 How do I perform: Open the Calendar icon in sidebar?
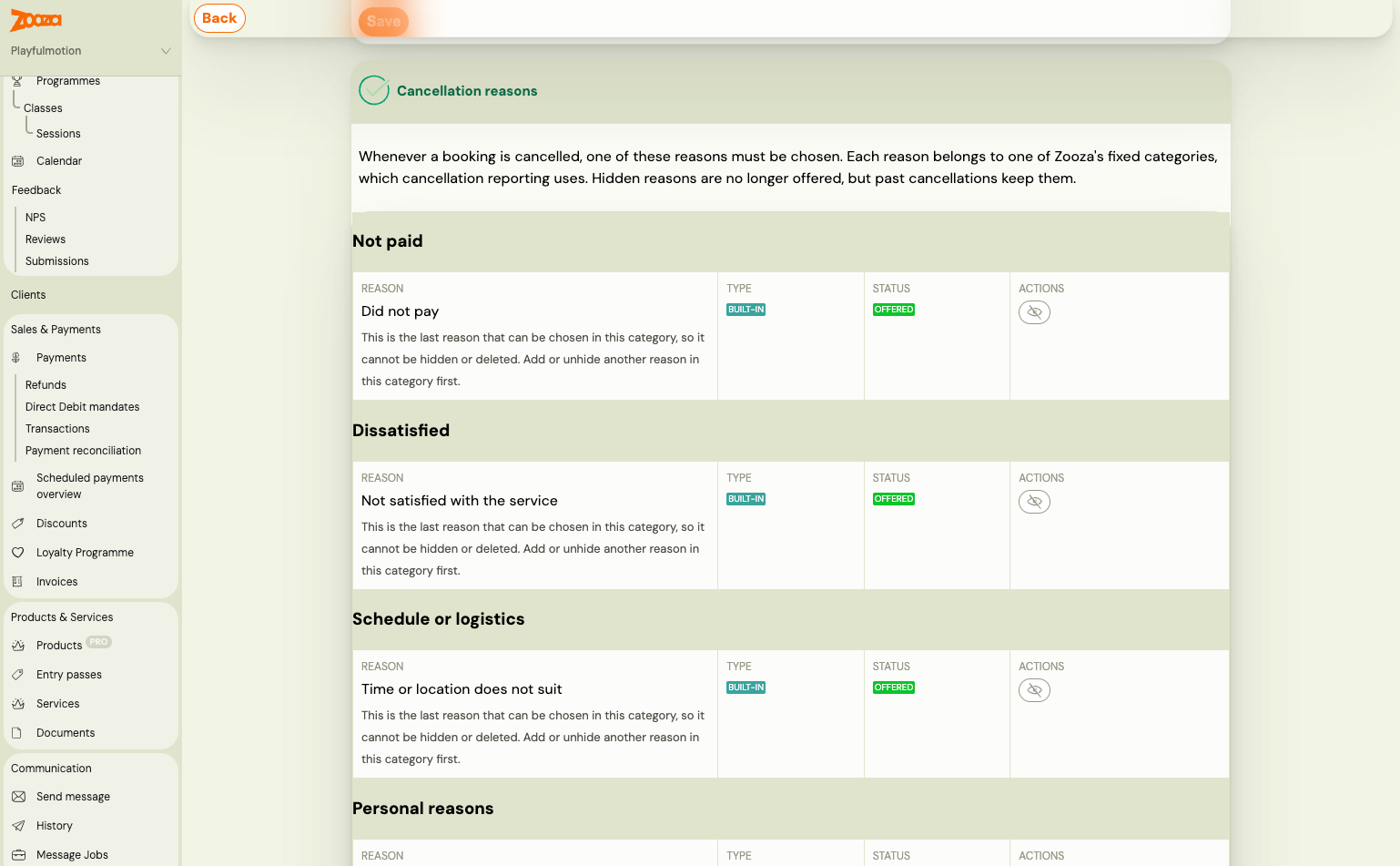point(17,161)
